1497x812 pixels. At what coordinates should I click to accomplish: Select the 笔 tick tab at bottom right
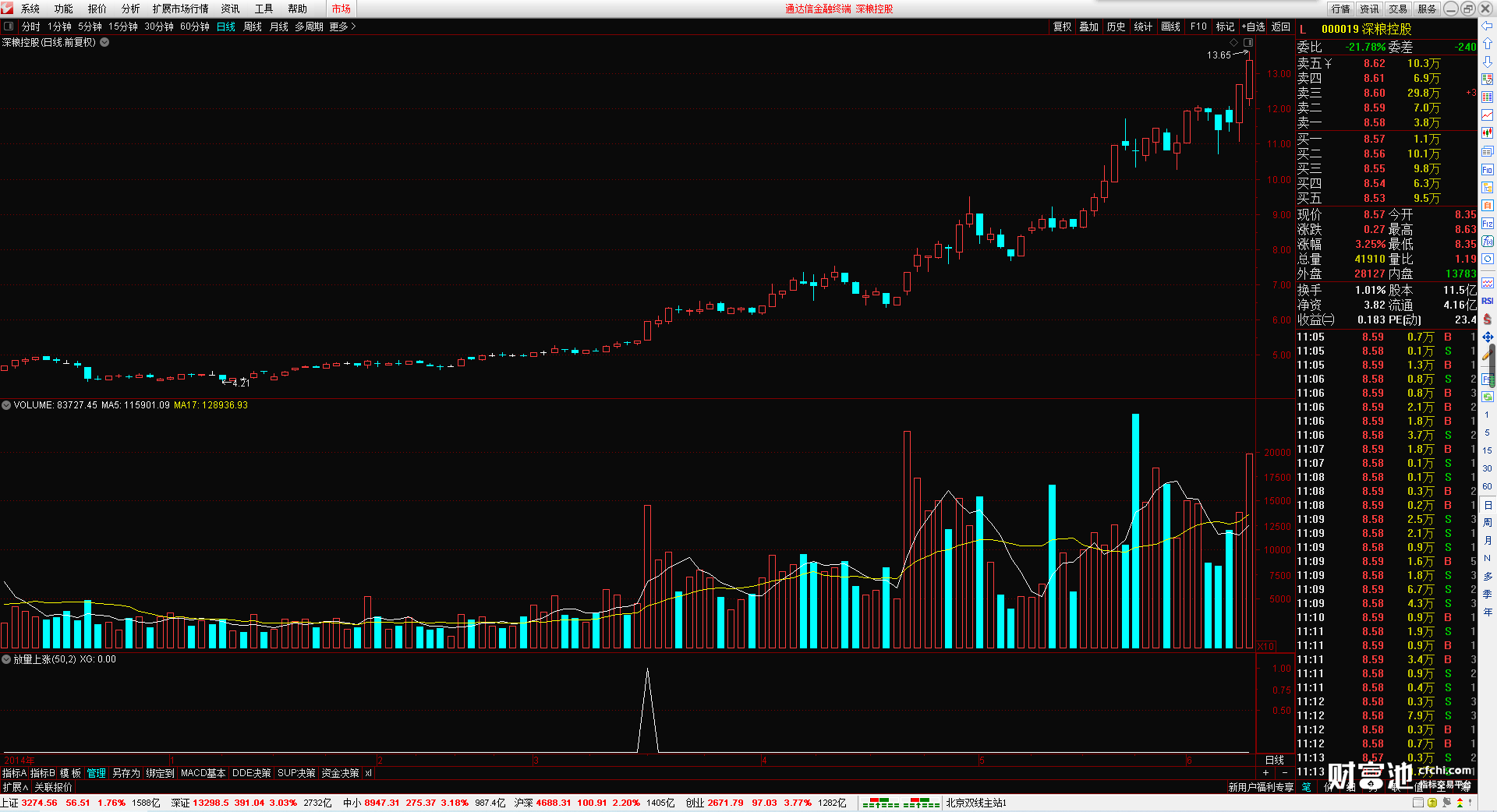pyautogui.click(x=1307, y=787)
